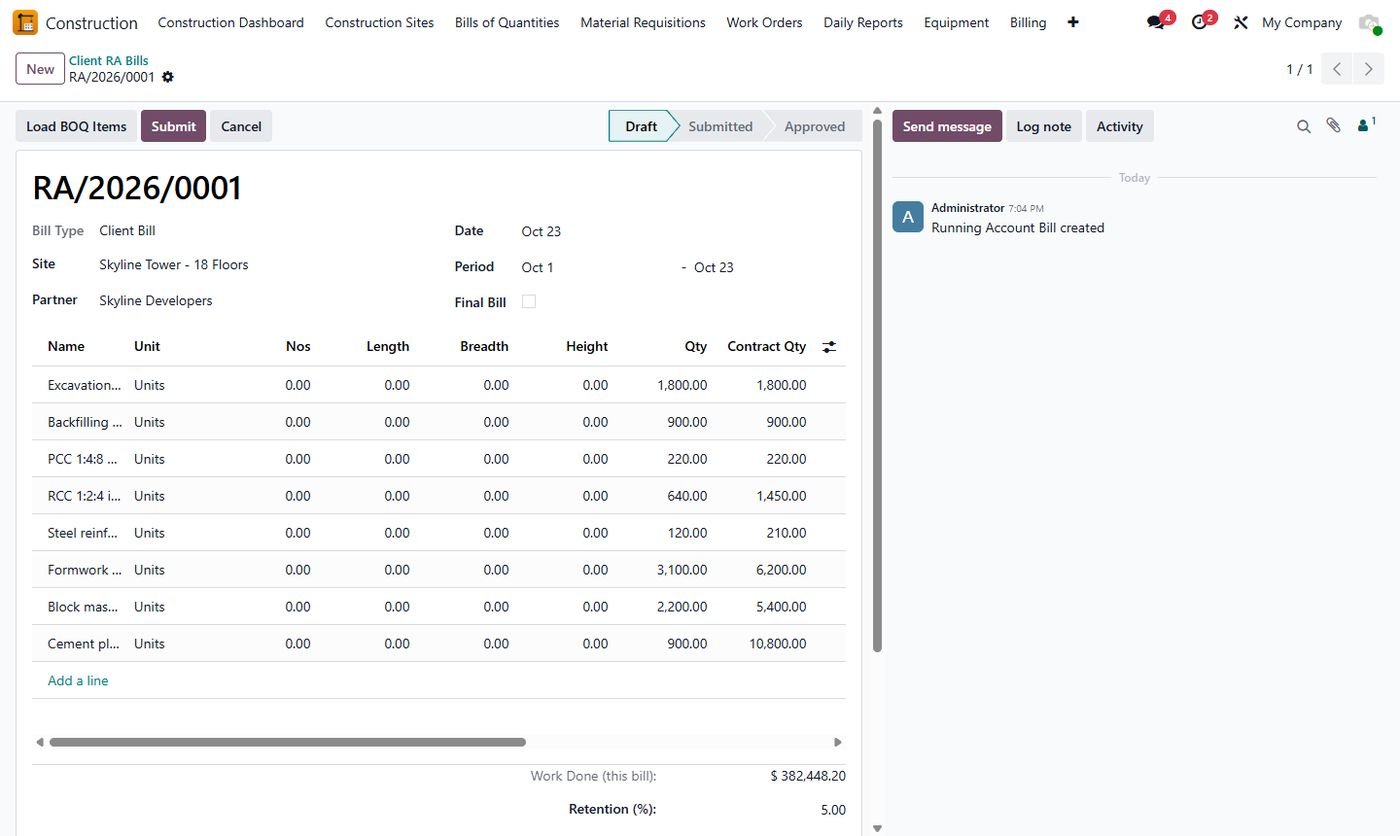Screen dimensions: 1400x836
Task: Open the debug tools wrench icon
Action: pyautogui.click(x=1241, y=22)
